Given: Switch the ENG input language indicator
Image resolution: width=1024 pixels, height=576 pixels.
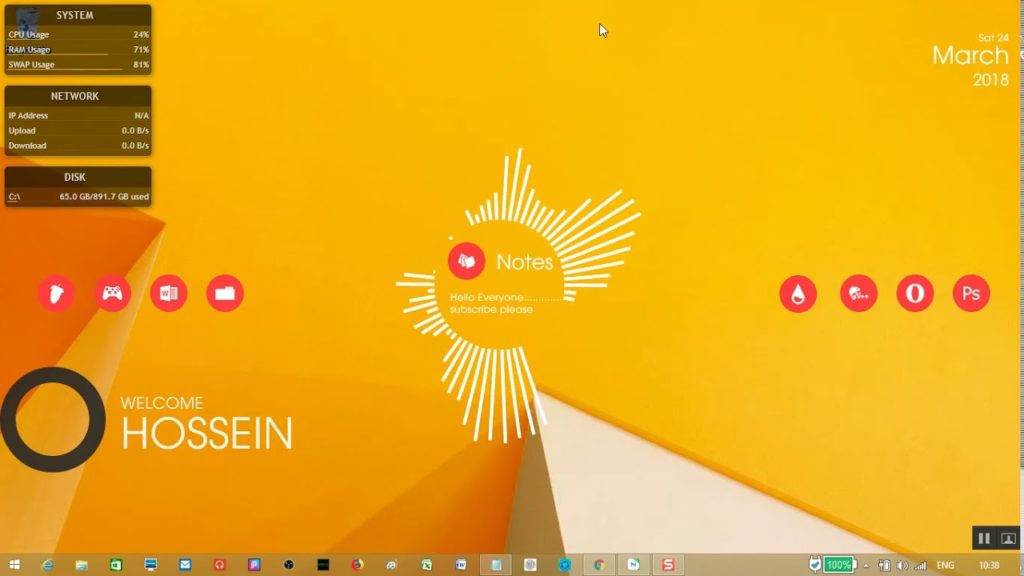Looking at the screenshot, I should click(x=946, y=566).
